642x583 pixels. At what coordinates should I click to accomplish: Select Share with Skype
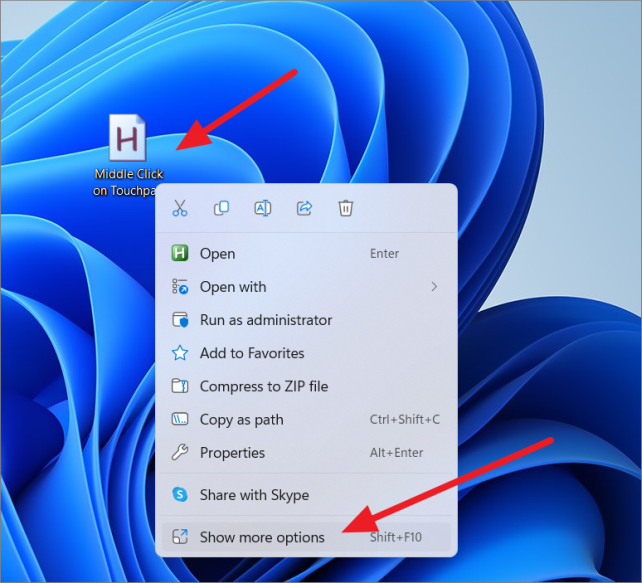[306, 495]
